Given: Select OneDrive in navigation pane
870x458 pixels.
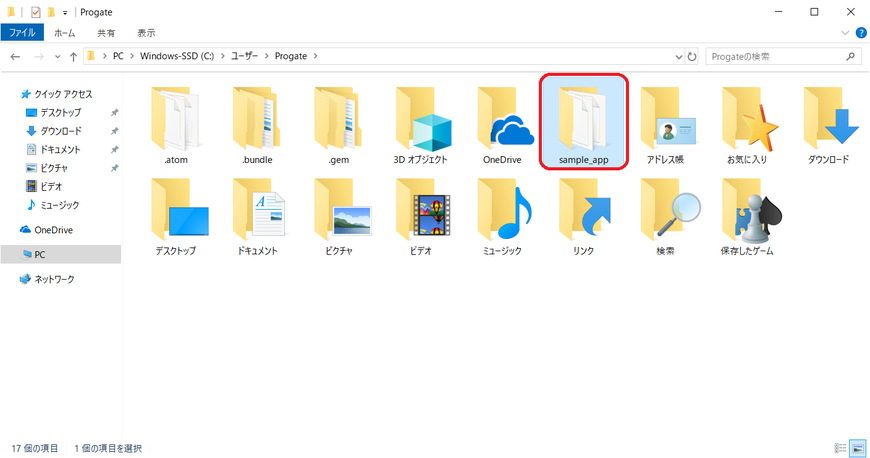Looking at the screenshot, I should click(x=46, y=230).
